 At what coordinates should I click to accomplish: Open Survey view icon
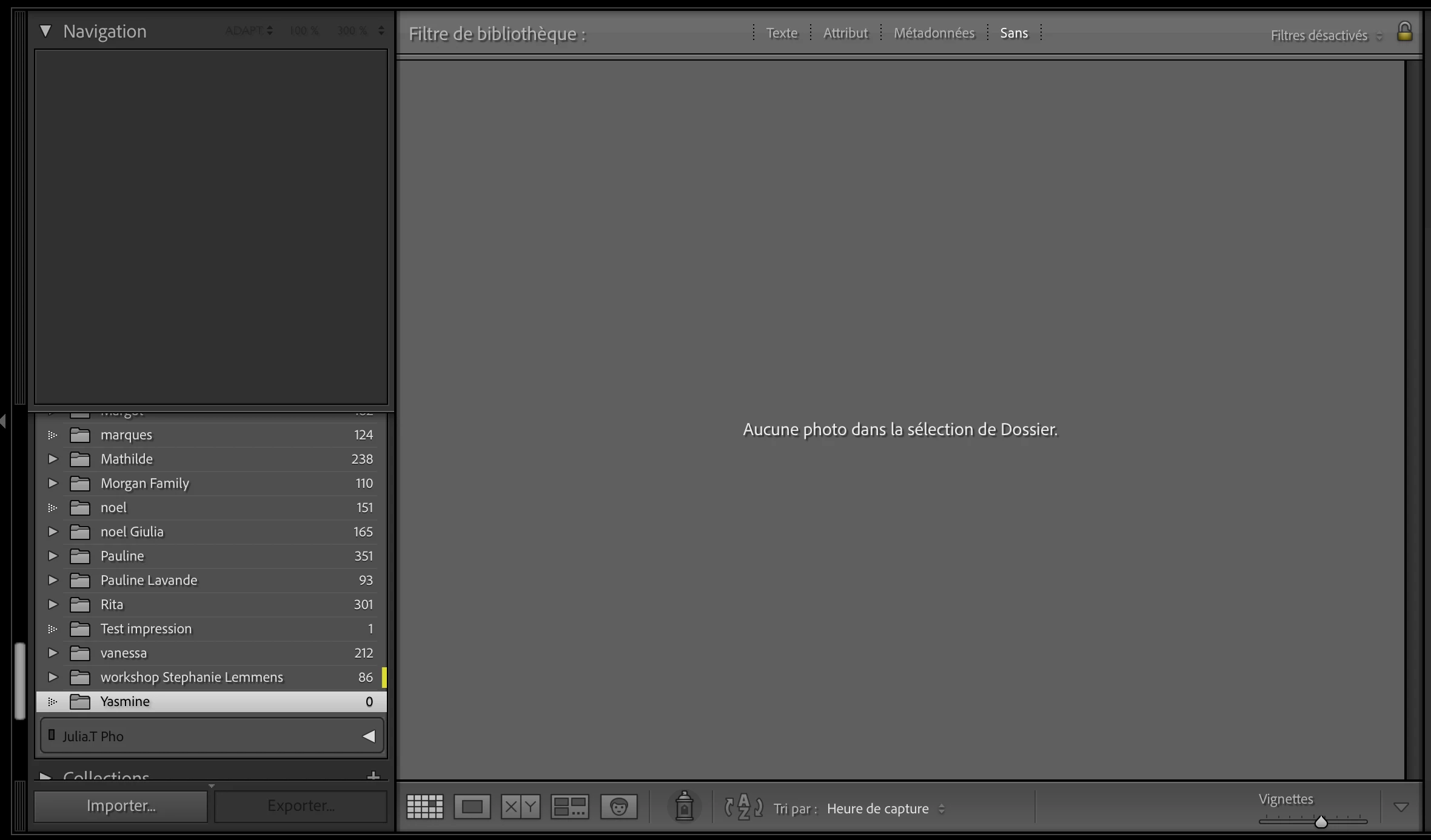569,807
